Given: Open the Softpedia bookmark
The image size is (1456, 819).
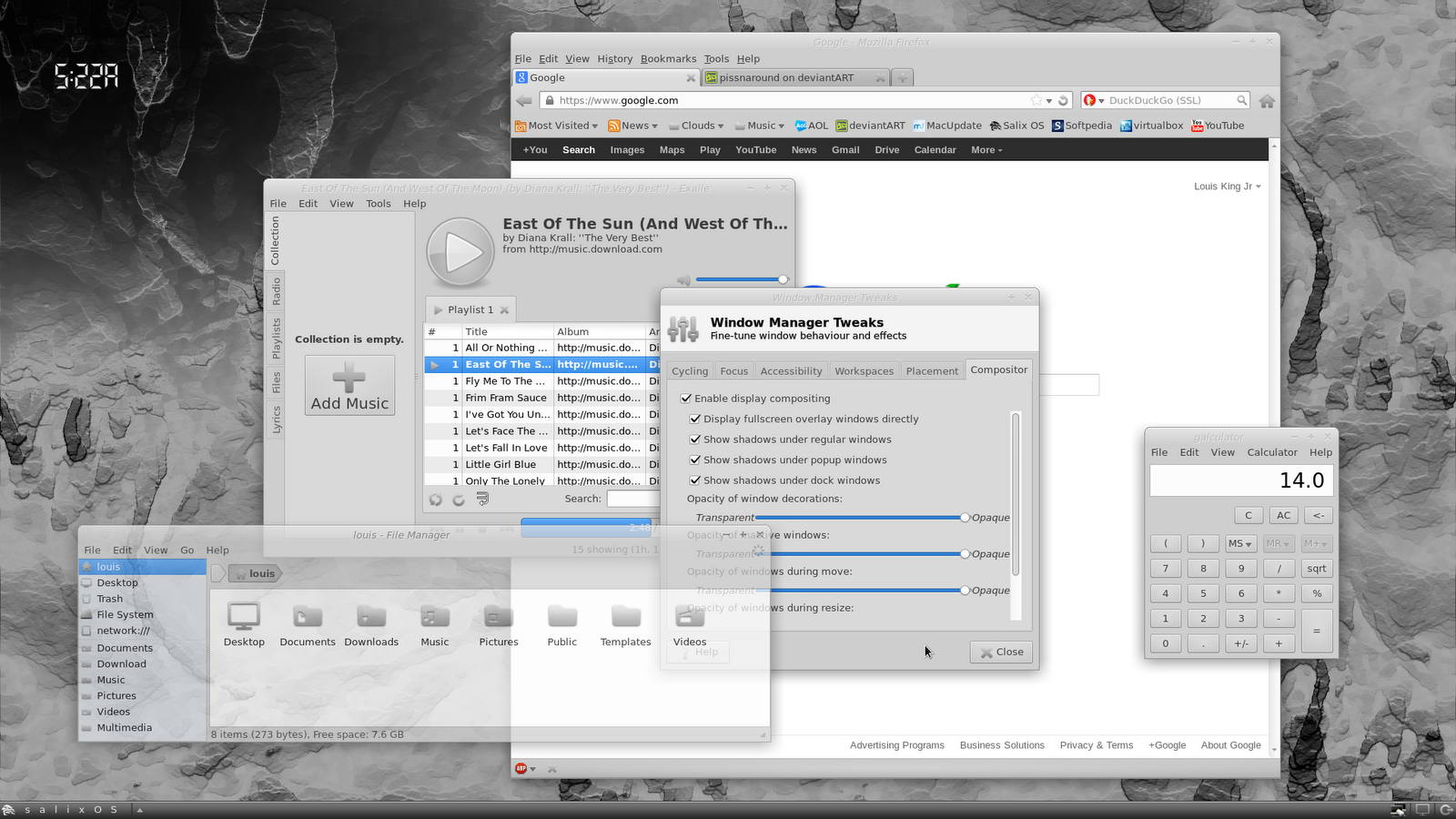Looking at the screenshot, I should click(1082, 126).
